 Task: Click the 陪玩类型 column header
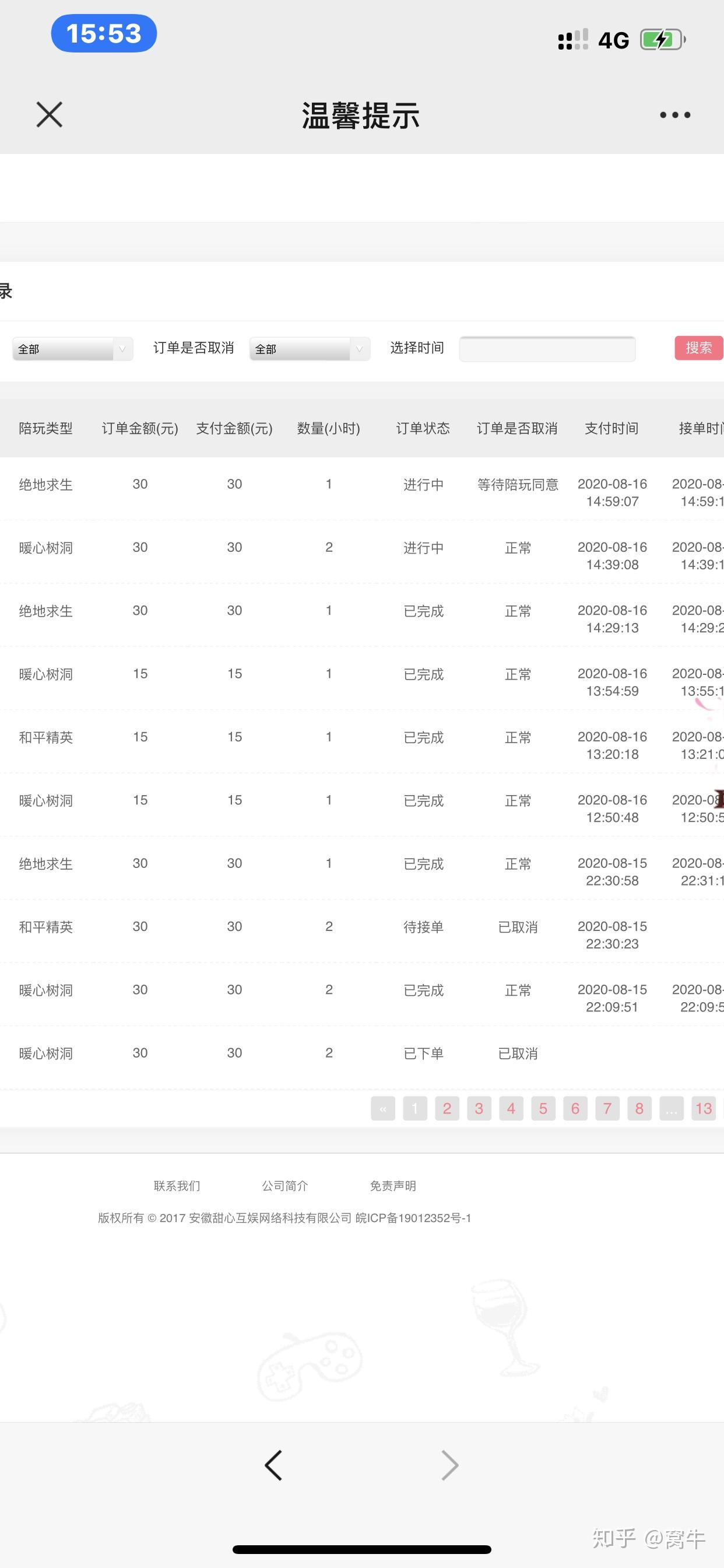45,429
